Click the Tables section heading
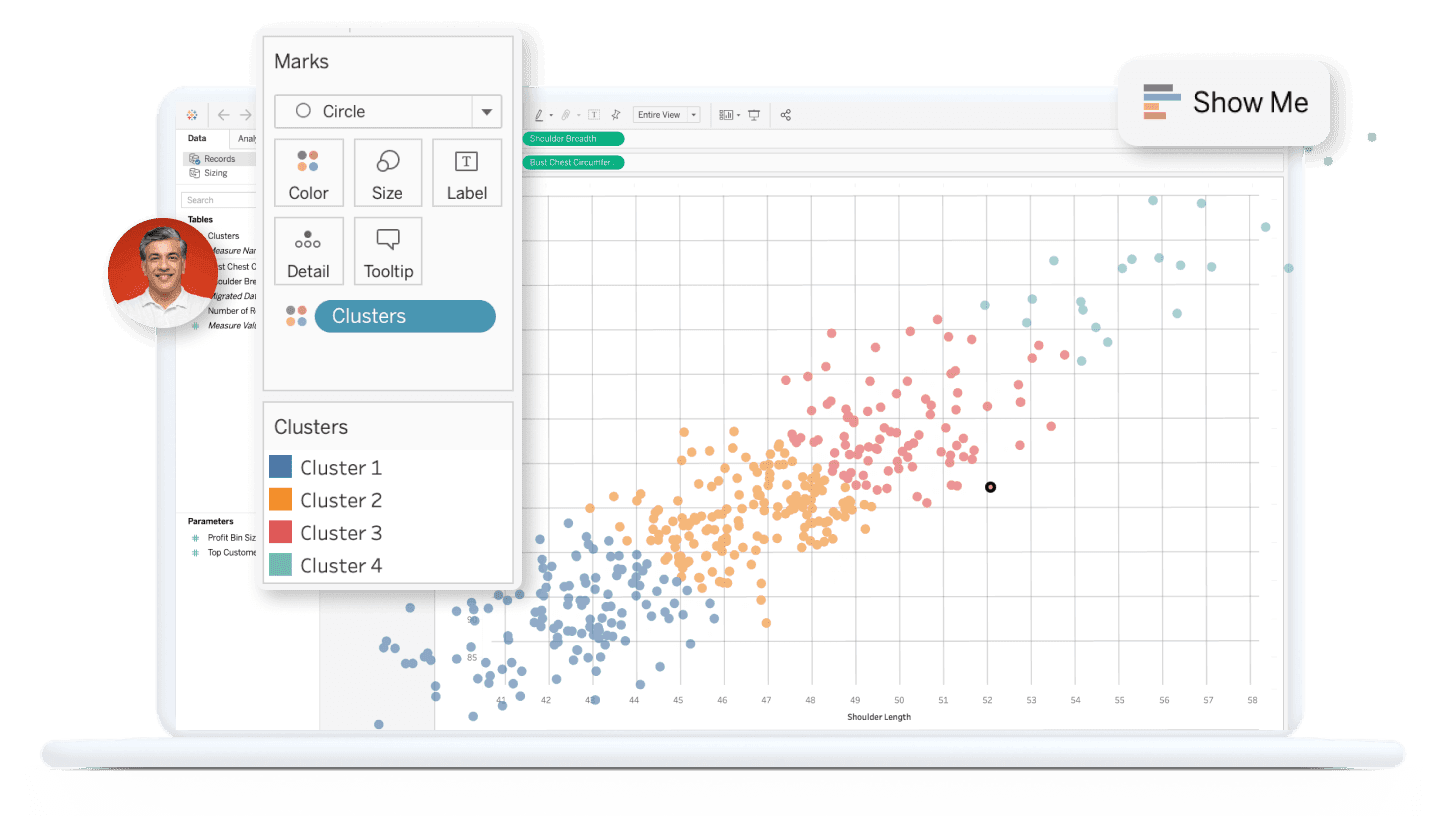Viewport: 1446px width, 816px height. tap(200, 219)
